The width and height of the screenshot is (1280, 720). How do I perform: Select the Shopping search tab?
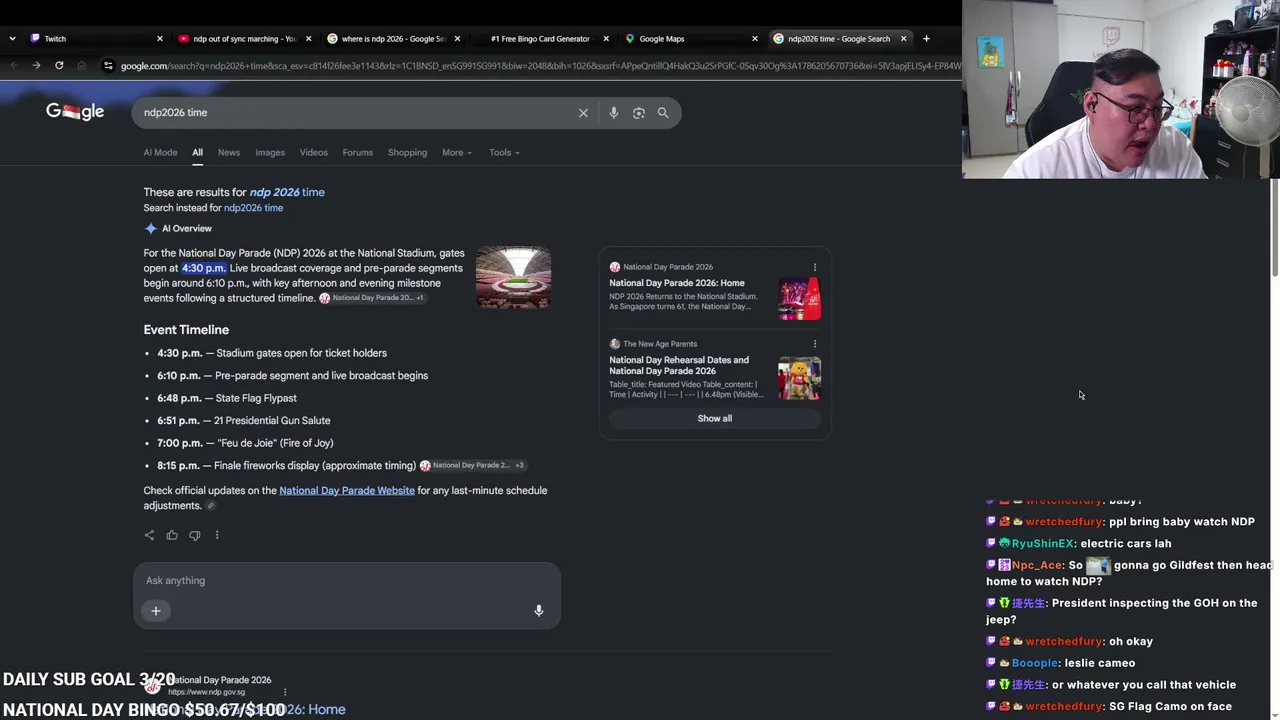pos(407,153)
